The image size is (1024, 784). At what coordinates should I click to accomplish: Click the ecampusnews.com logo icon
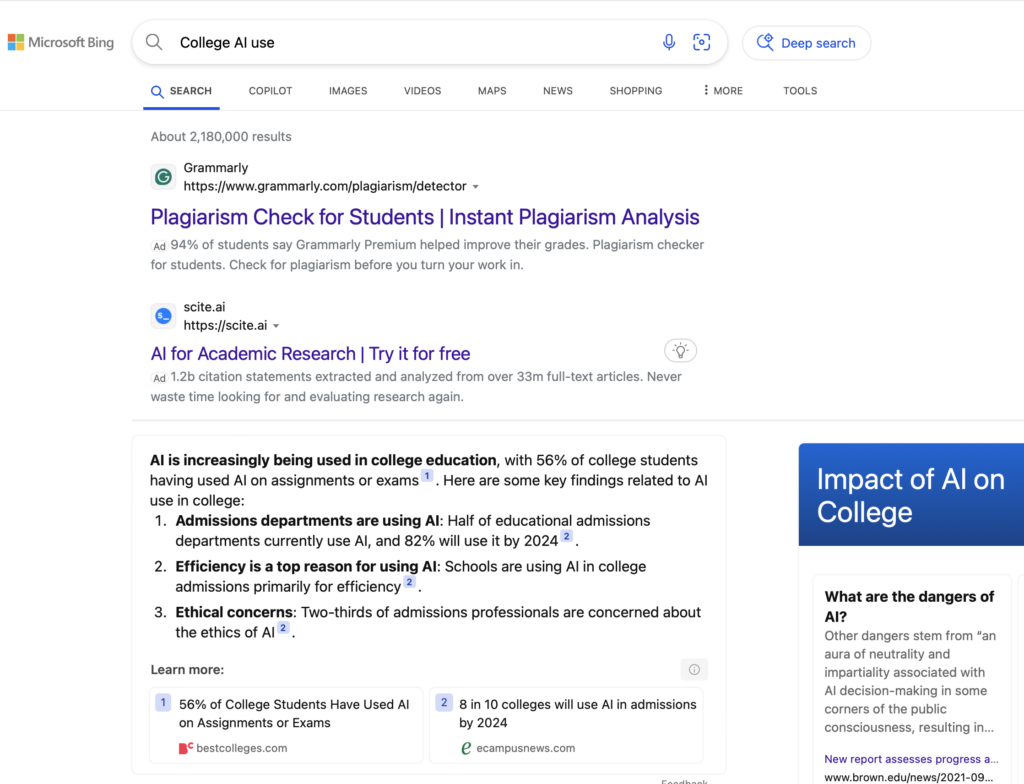tap(466, 748)
